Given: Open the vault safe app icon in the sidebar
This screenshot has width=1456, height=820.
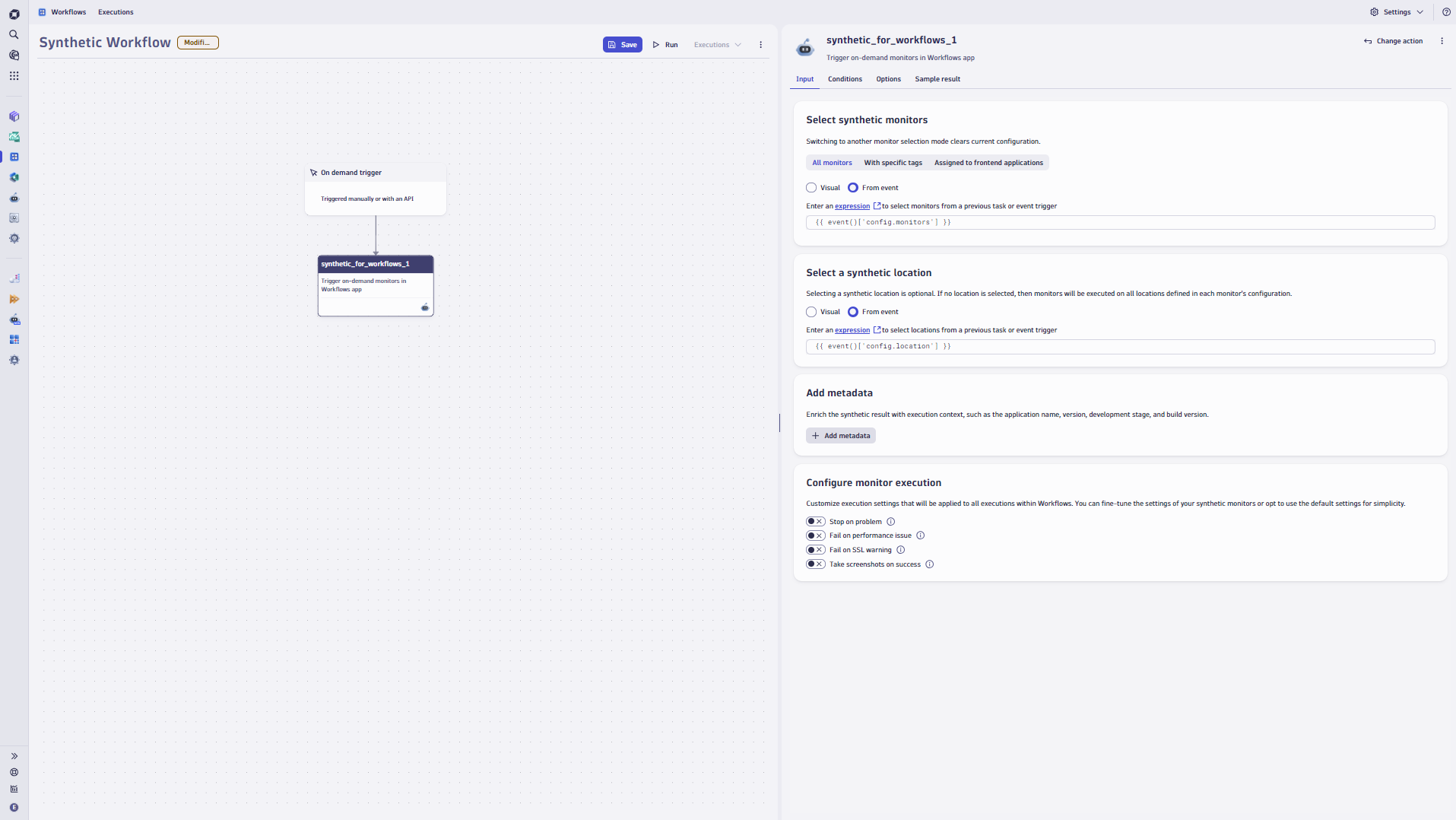Looking at the screenshot, I should click(14, 218).
